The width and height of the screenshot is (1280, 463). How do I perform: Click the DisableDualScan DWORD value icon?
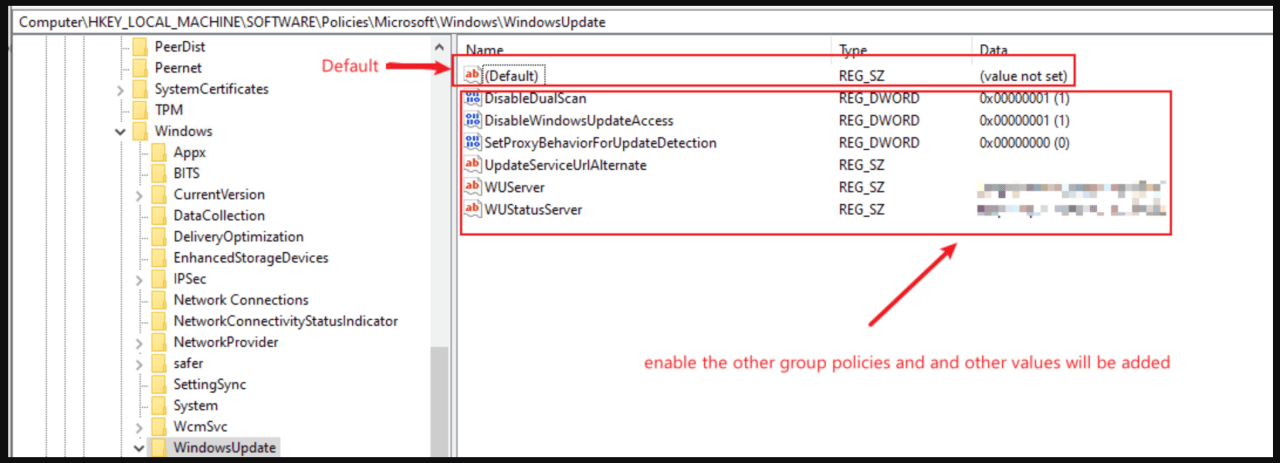[x=473, y=99]
